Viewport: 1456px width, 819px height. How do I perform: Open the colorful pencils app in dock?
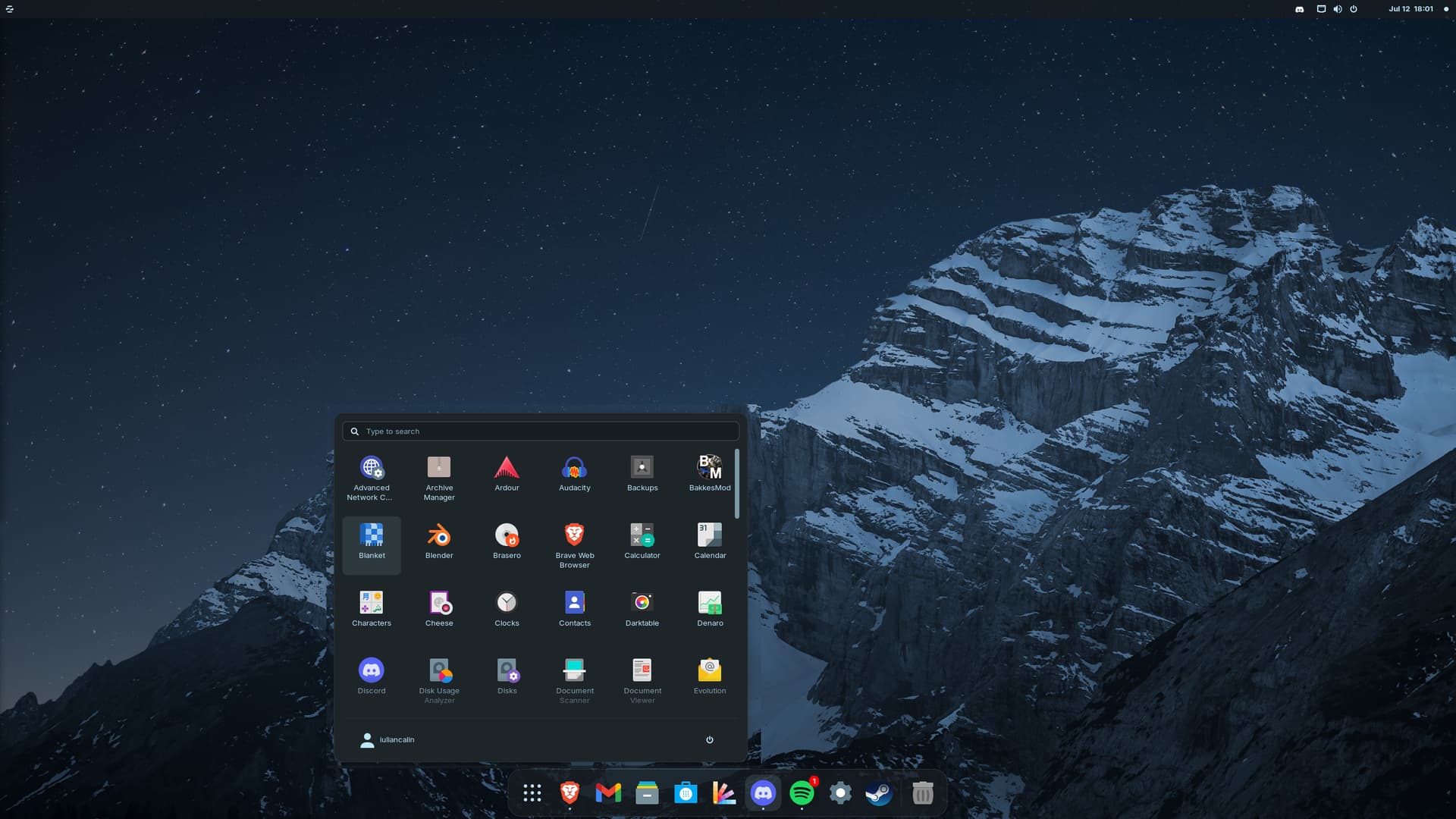pyautogui.click(x=724, y=793)
